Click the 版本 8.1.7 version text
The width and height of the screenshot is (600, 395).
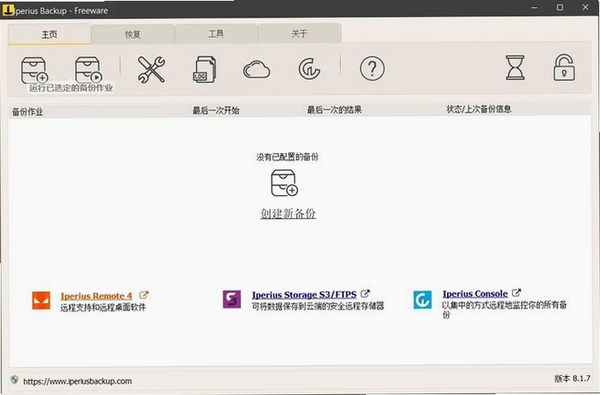pos(572,379)
